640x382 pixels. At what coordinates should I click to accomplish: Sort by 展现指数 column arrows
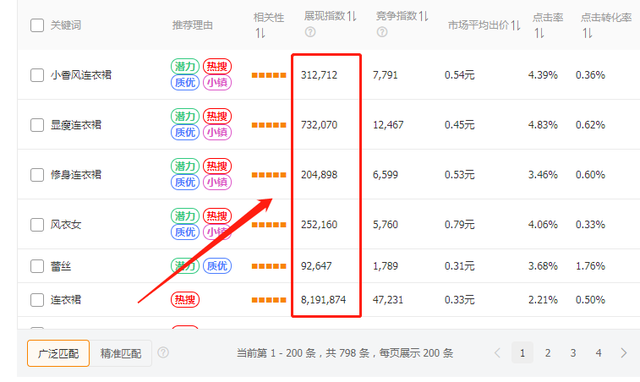(x=352, y=16)
